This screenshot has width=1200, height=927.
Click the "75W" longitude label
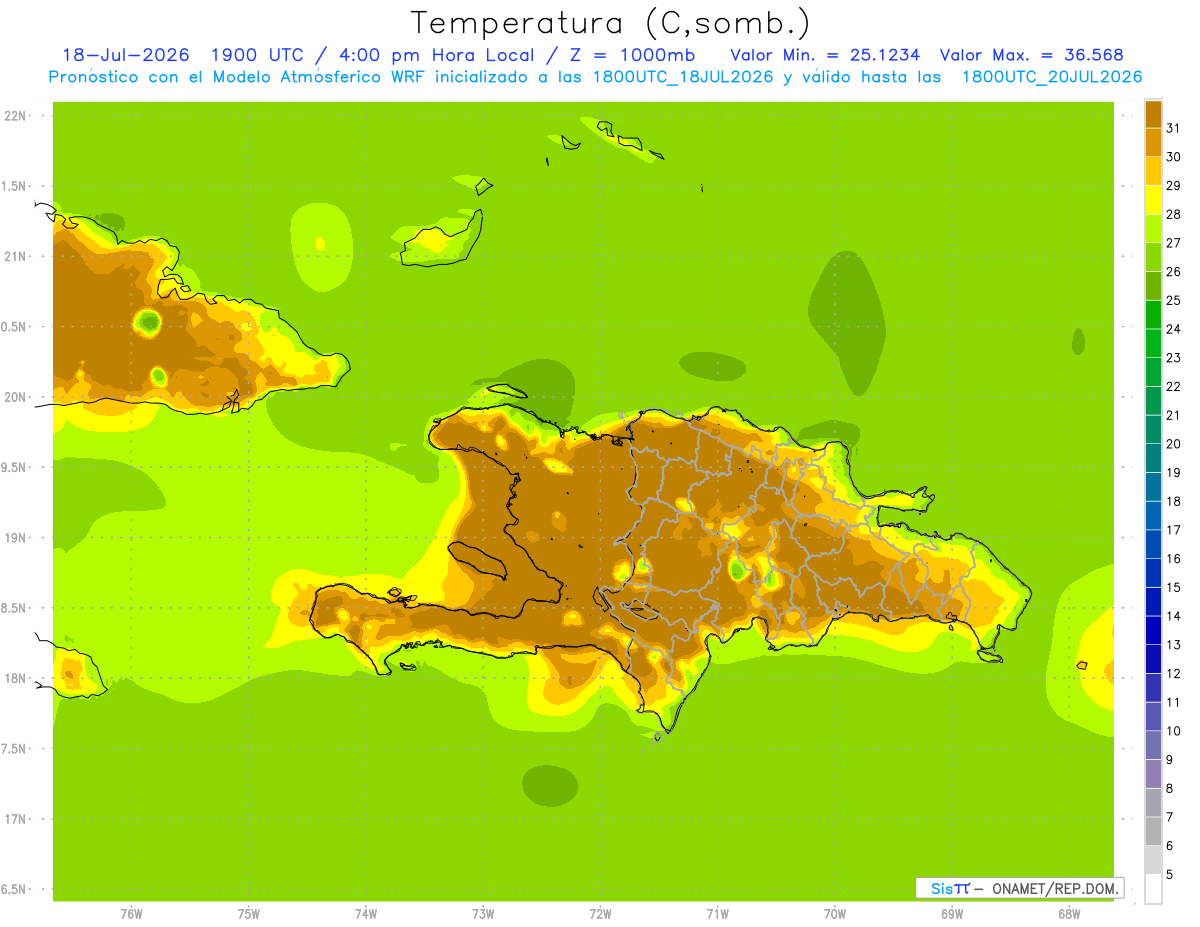[248, 914]
